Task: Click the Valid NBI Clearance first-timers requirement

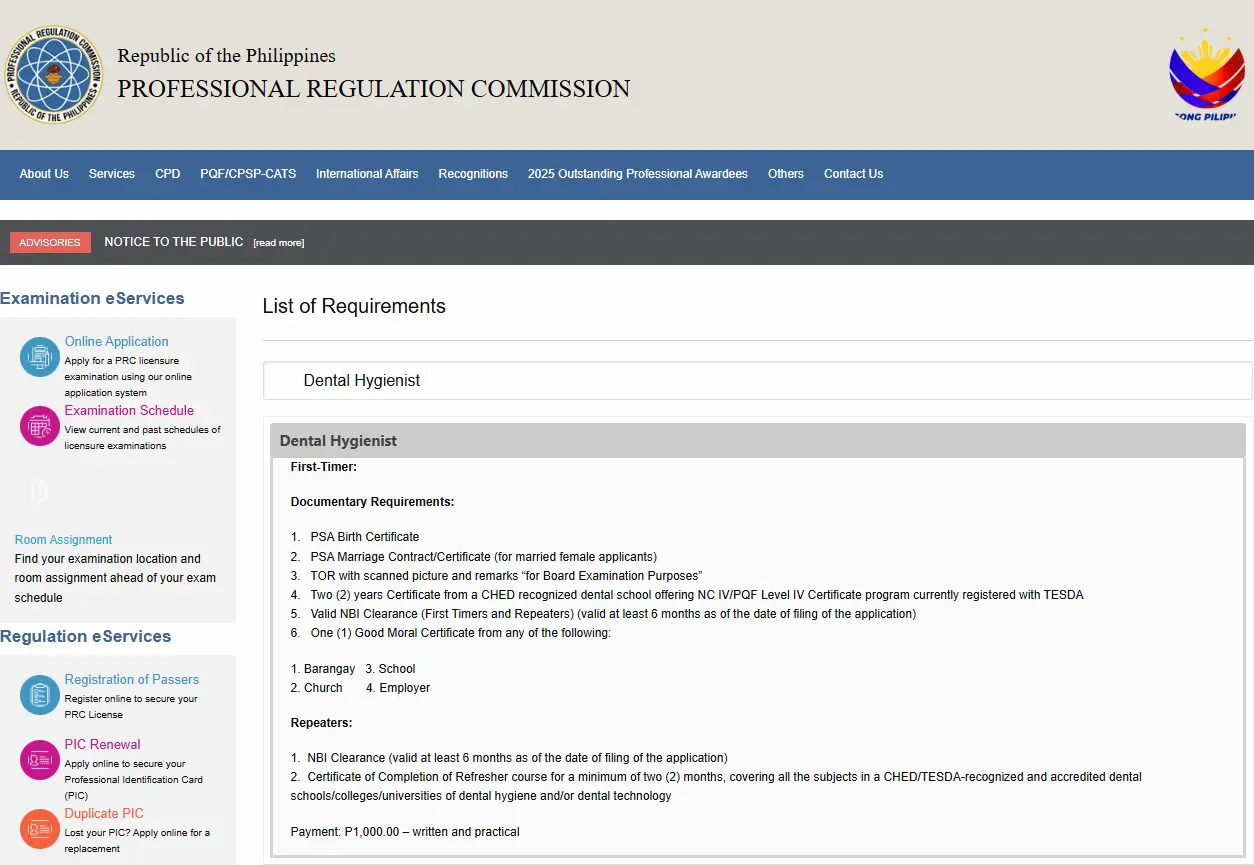Action: pos(613,614)
